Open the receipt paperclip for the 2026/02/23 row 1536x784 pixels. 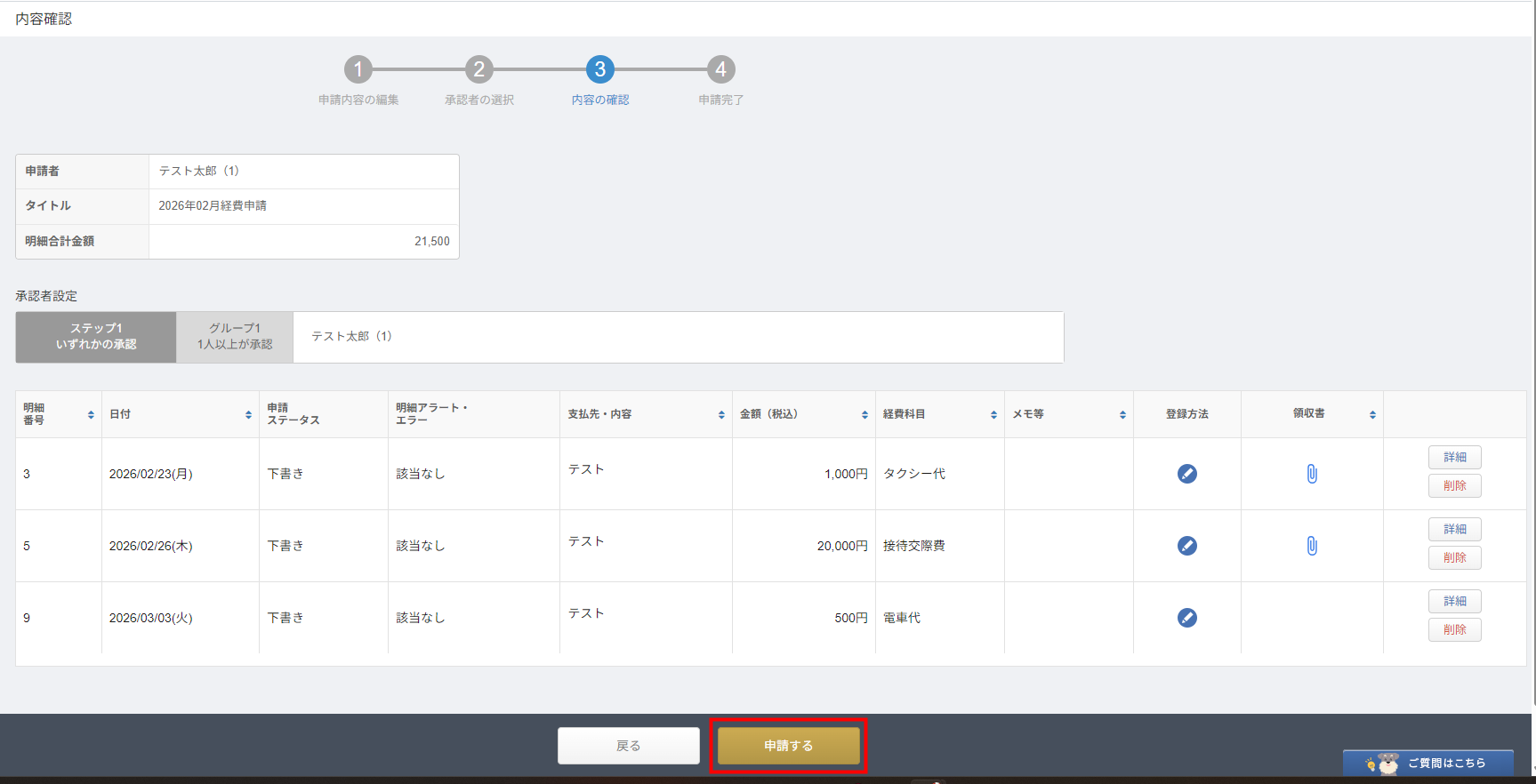1311,474
